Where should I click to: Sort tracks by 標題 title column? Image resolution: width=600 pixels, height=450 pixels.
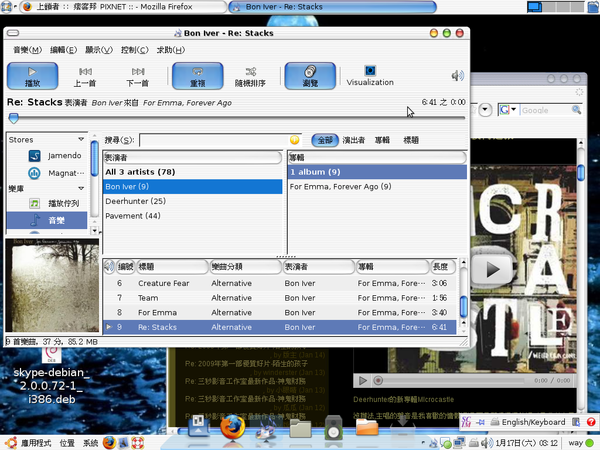tap(172, 266)
